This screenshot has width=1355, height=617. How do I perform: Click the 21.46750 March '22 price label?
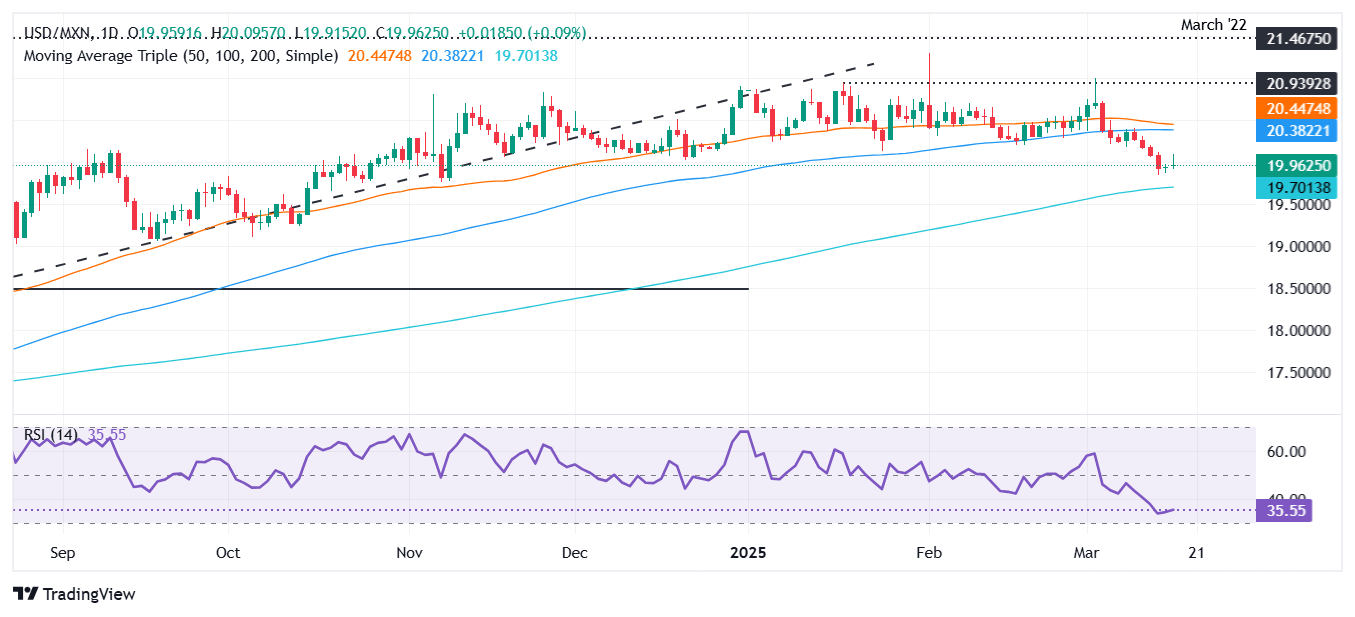[1294, 39]
